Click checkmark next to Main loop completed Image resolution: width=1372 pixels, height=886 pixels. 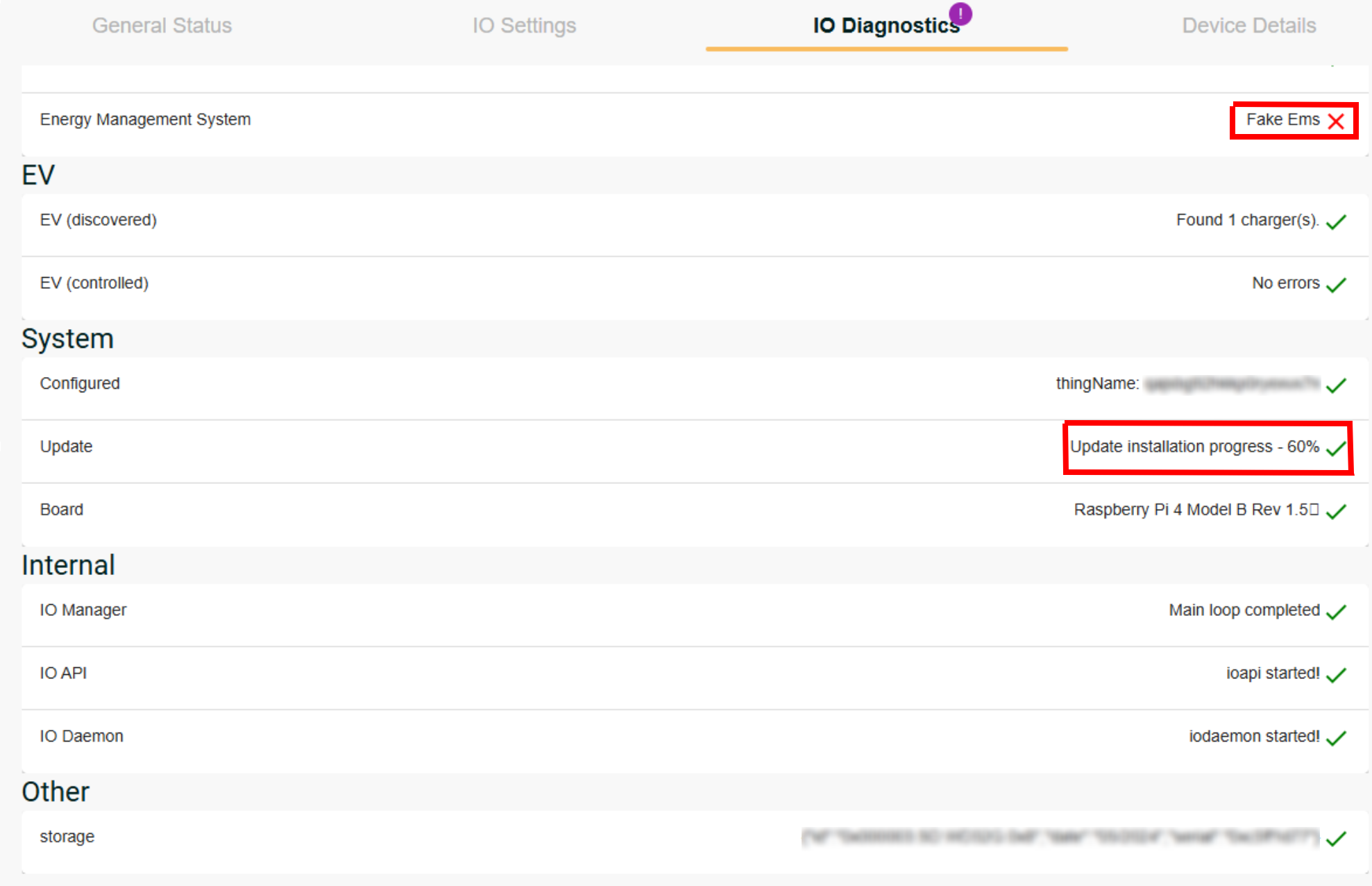[x=1335, y=612]
